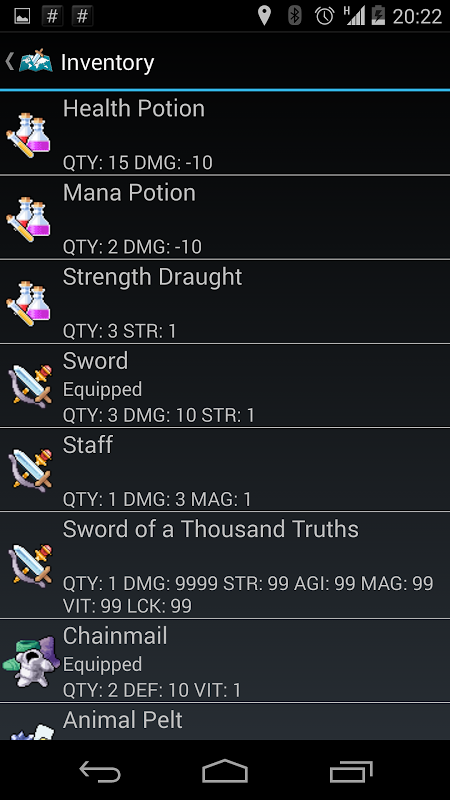
Task: Tap the Staff weapon icon
Action: pos(31,470)
